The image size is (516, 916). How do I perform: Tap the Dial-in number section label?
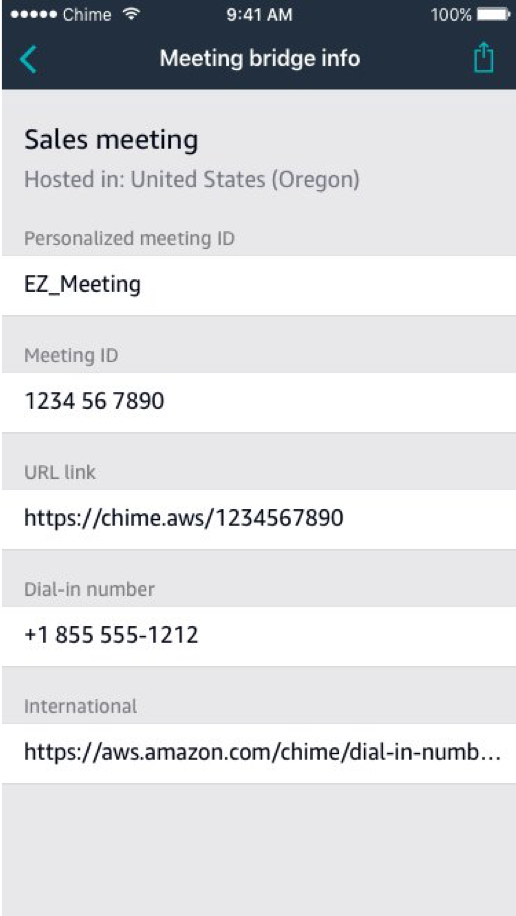pos(89,589)
